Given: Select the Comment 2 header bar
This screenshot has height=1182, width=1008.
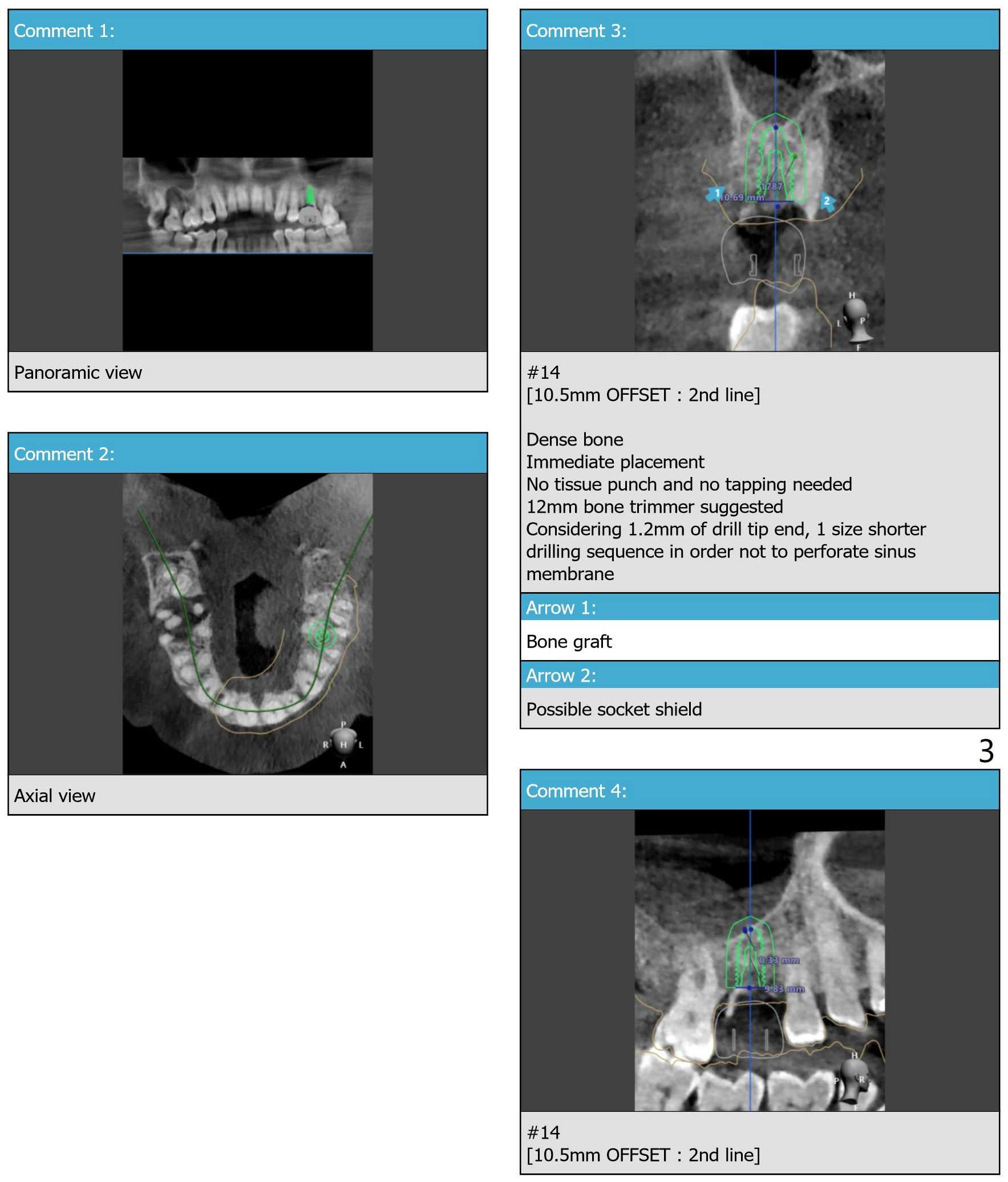Looking at the screenshot, I should pyautogui.click(x=248, y=454).
